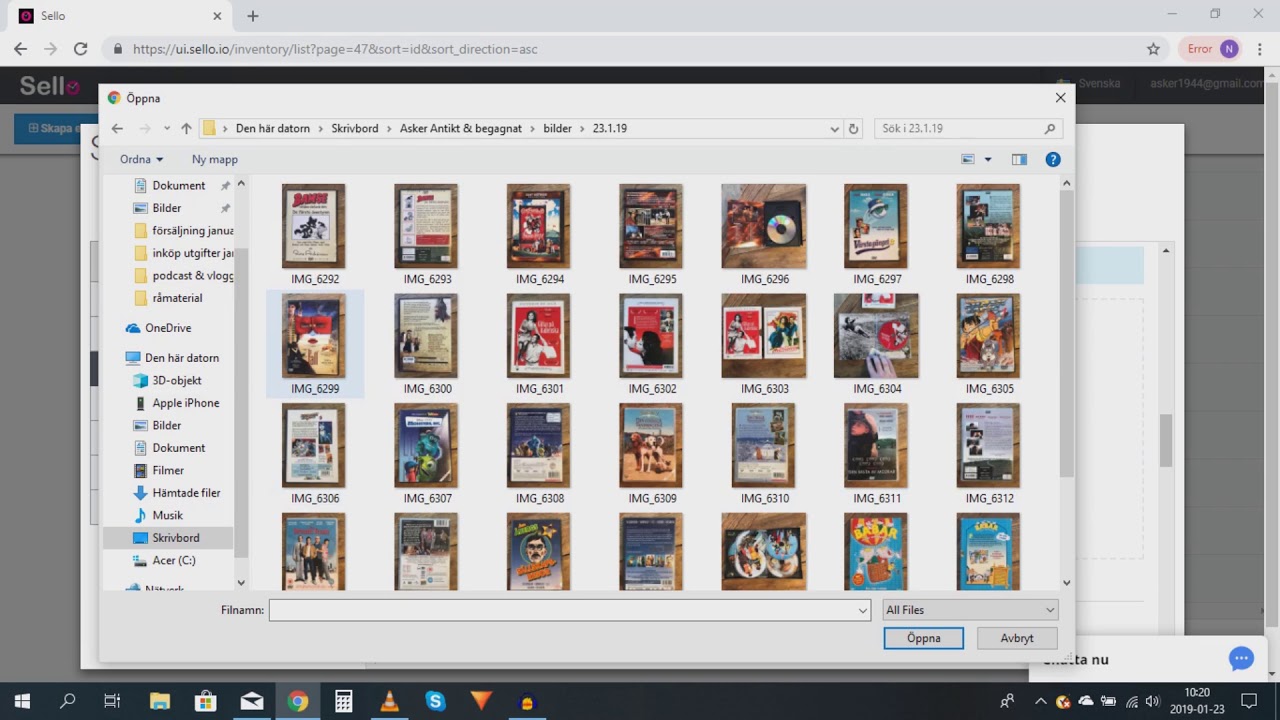Open Microsoft Store from taskbar
1280x720 pixels.
[x=206, y=701]
